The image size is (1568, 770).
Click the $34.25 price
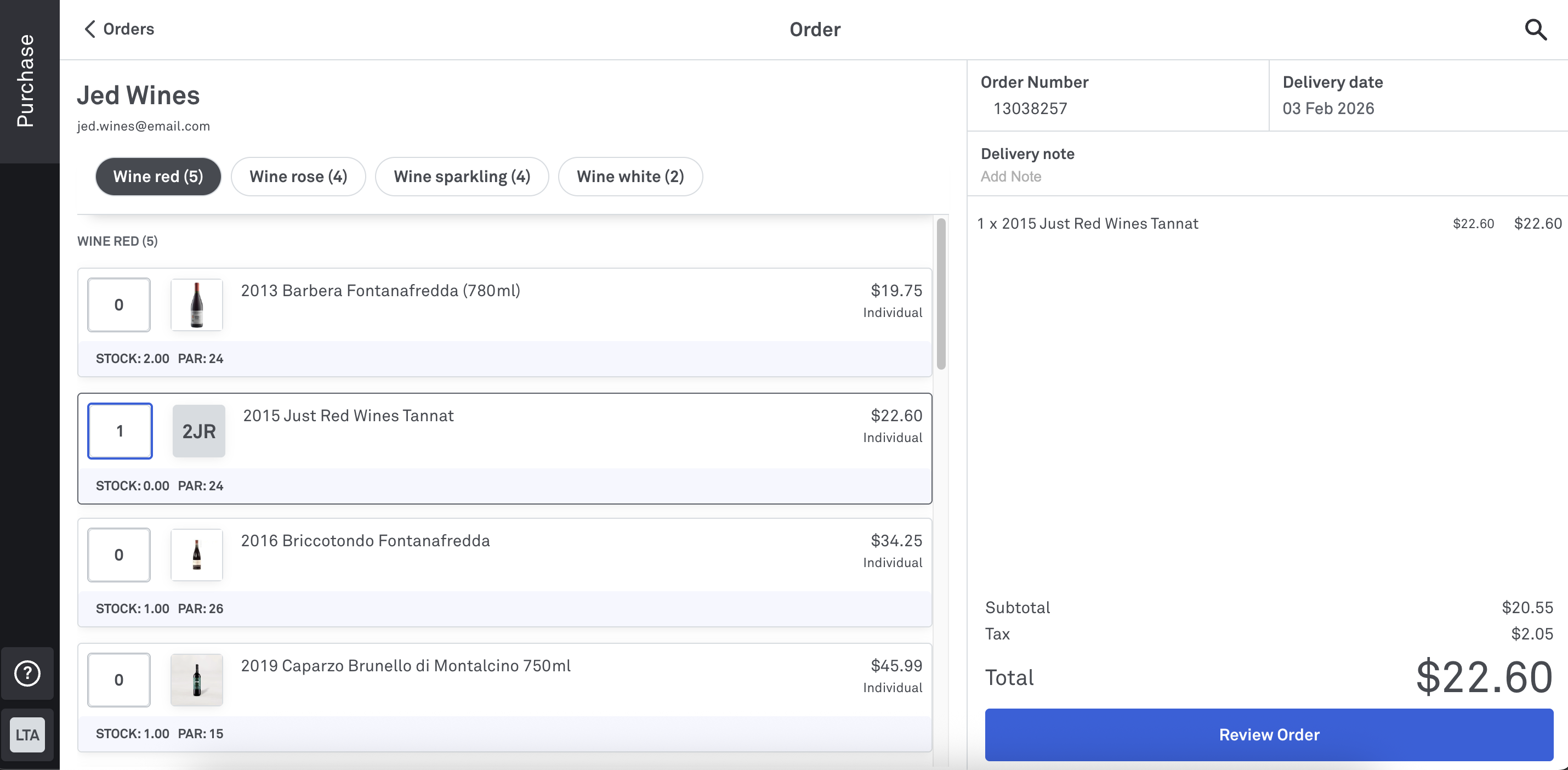coord(896,541)
